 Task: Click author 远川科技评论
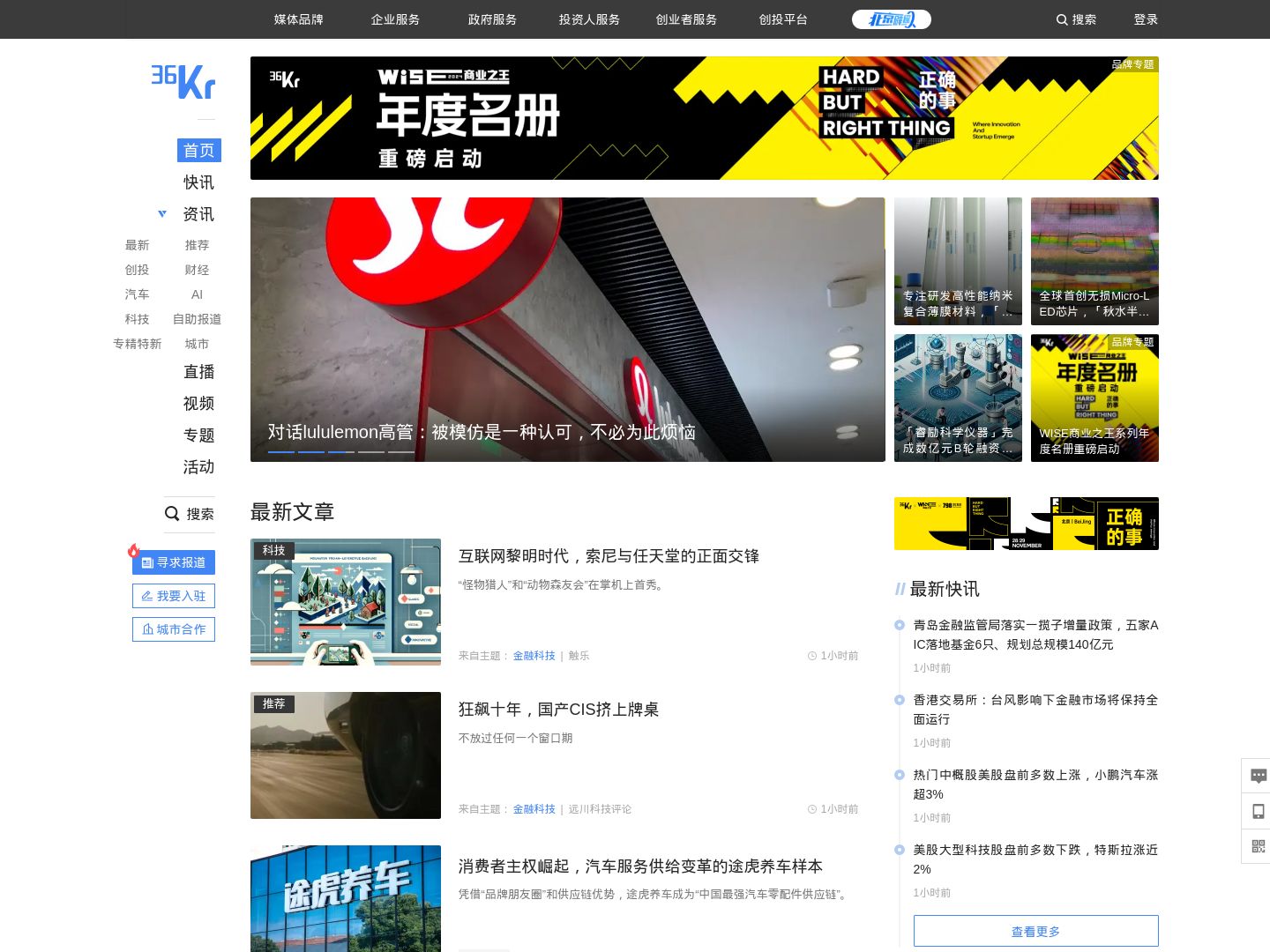tap(600, 809)
